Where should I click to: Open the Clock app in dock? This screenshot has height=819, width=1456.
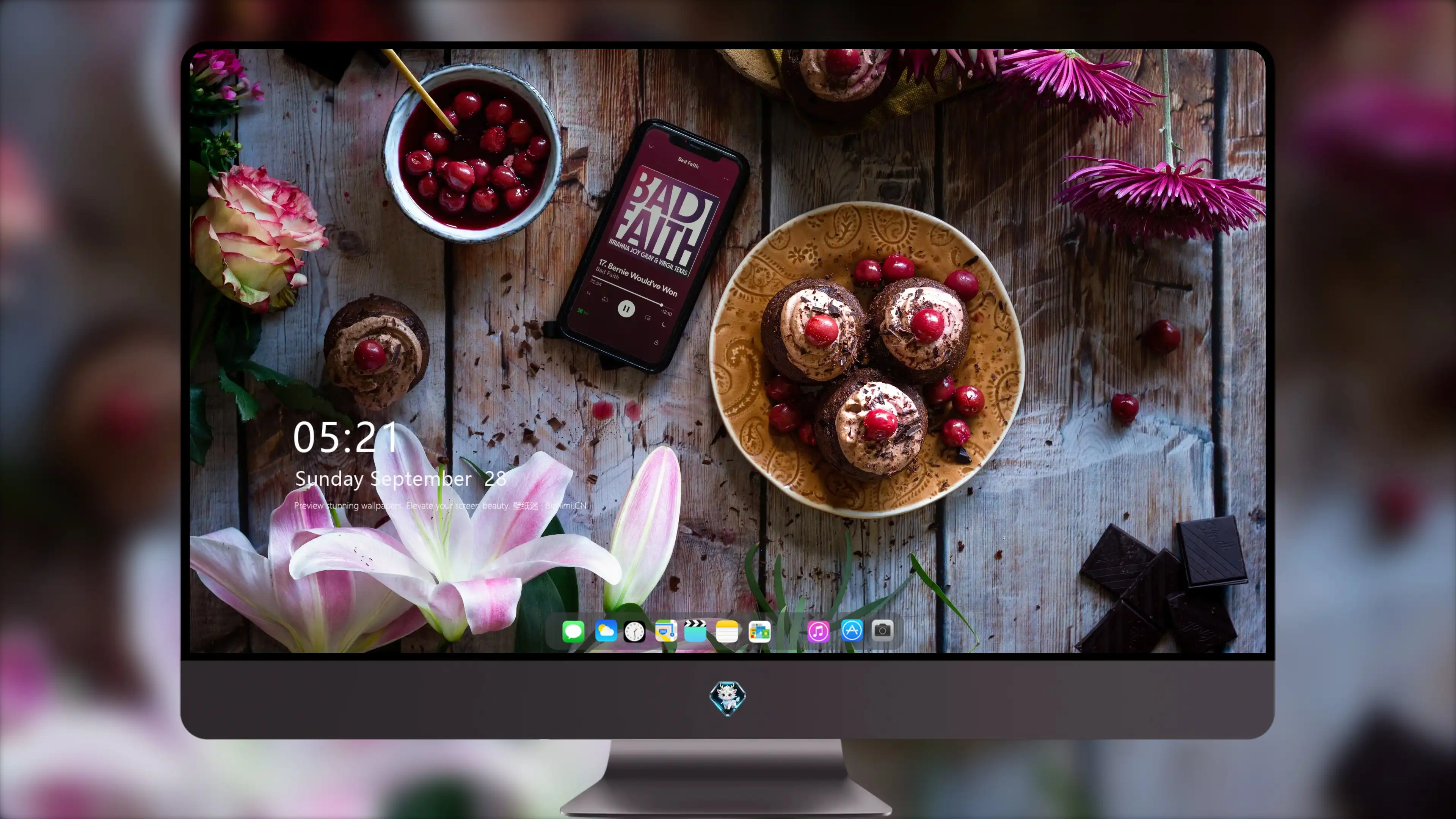[x=634, y=631]
